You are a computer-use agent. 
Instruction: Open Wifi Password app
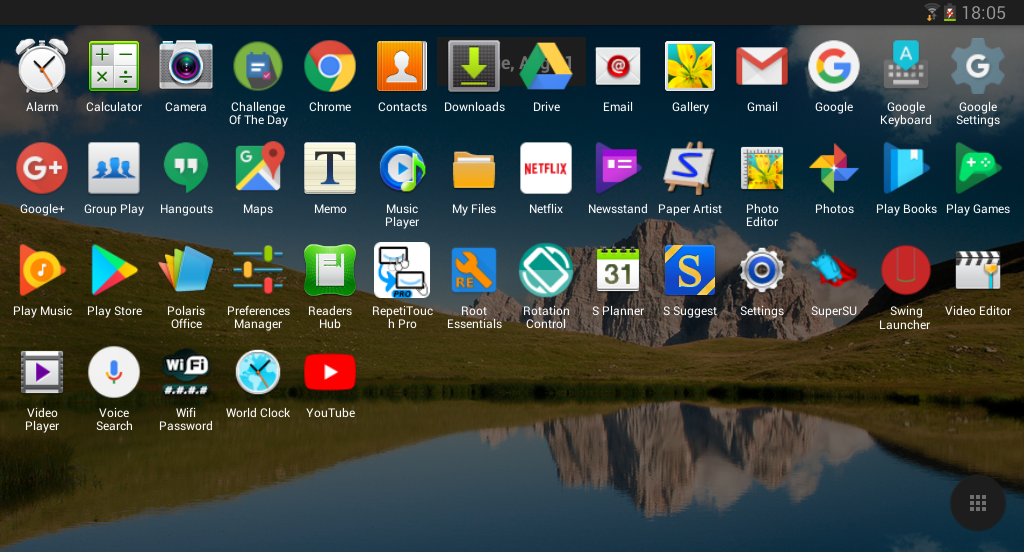click(186, 373)
